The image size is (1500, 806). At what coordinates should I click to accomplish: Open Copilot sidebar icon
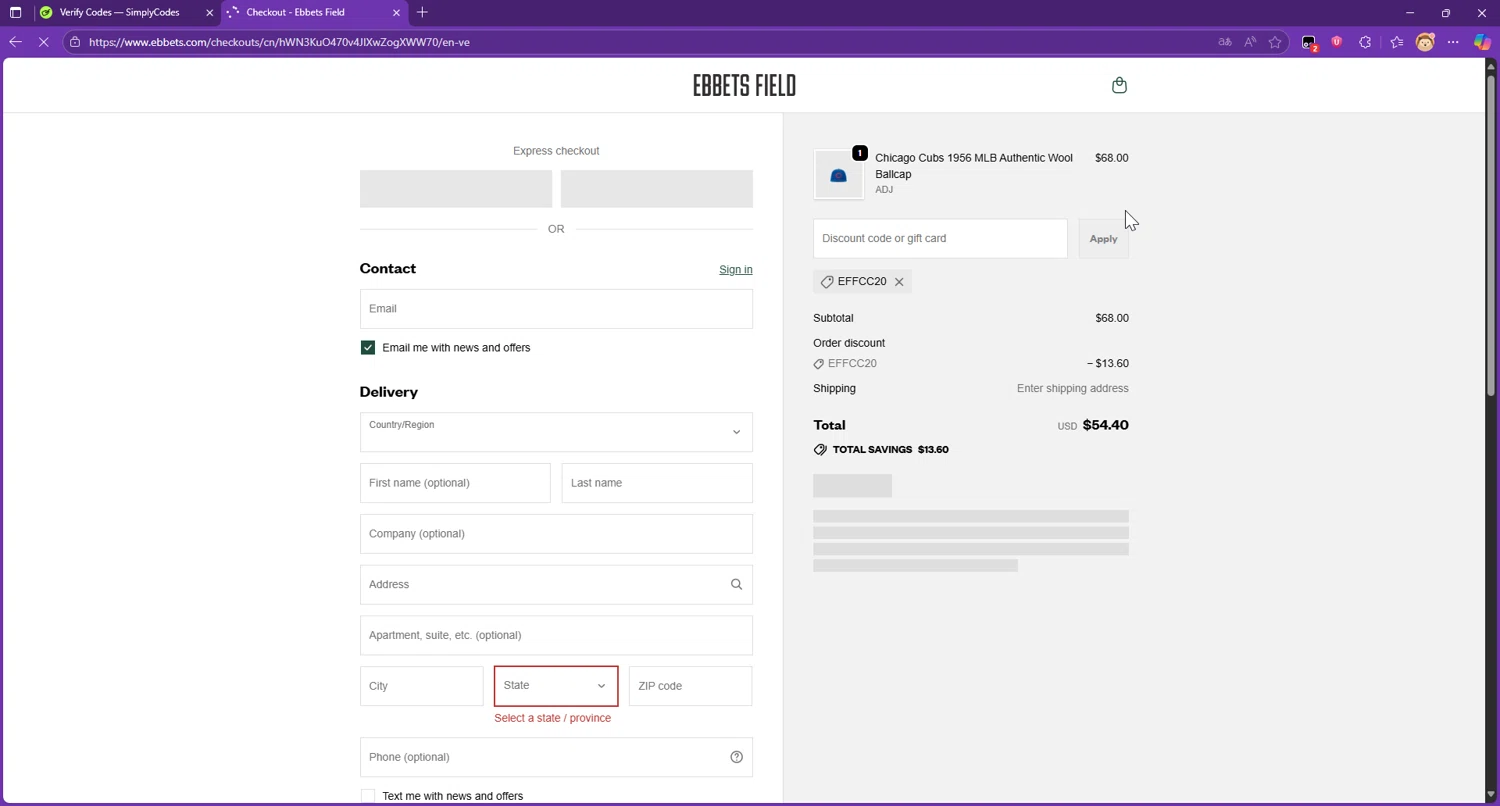pyautogui.click(x=1482, y=42)
